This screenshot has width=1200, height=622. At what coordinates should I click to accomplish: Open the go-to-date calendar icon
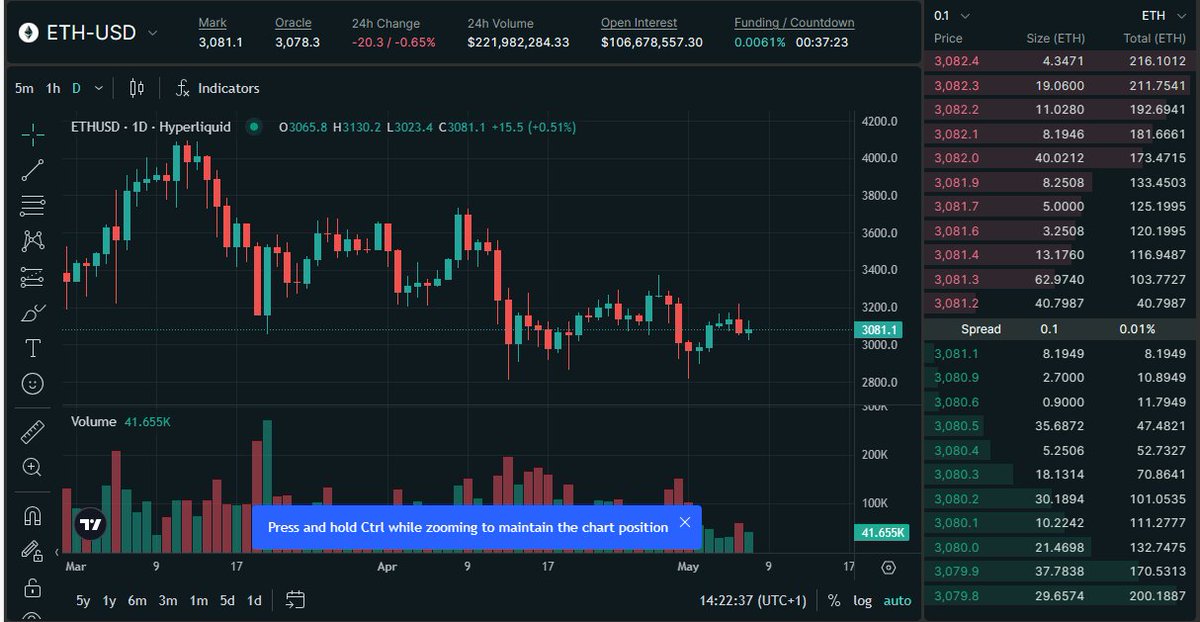(295, 600)
